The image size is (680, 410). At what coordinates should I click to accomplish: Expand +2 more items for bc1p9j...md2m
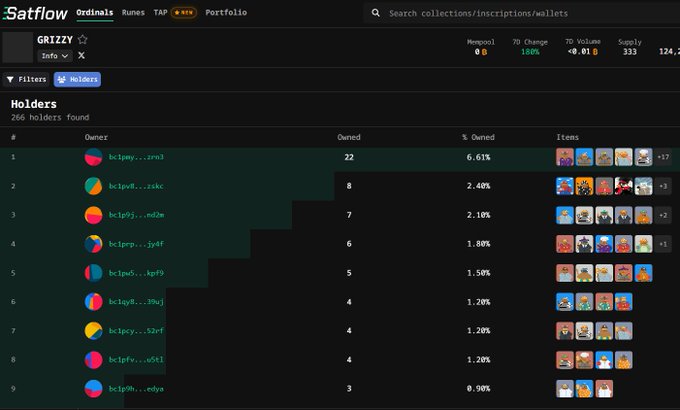(x=663, y=215)
